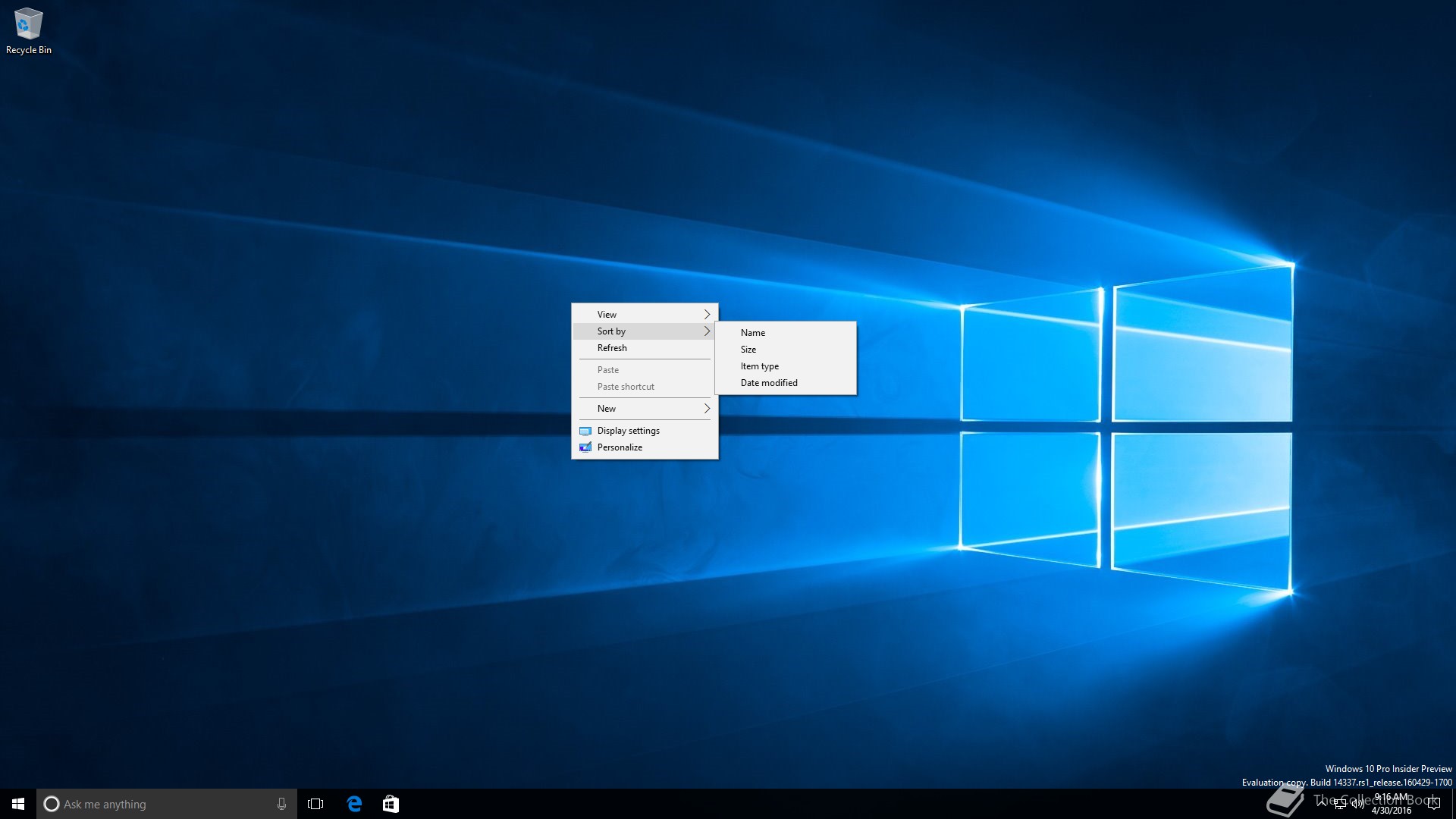The height and width of the screenshot is (819, 1456).
Task: Click the Ask me anything search box
Action: [x=159, y=804]
